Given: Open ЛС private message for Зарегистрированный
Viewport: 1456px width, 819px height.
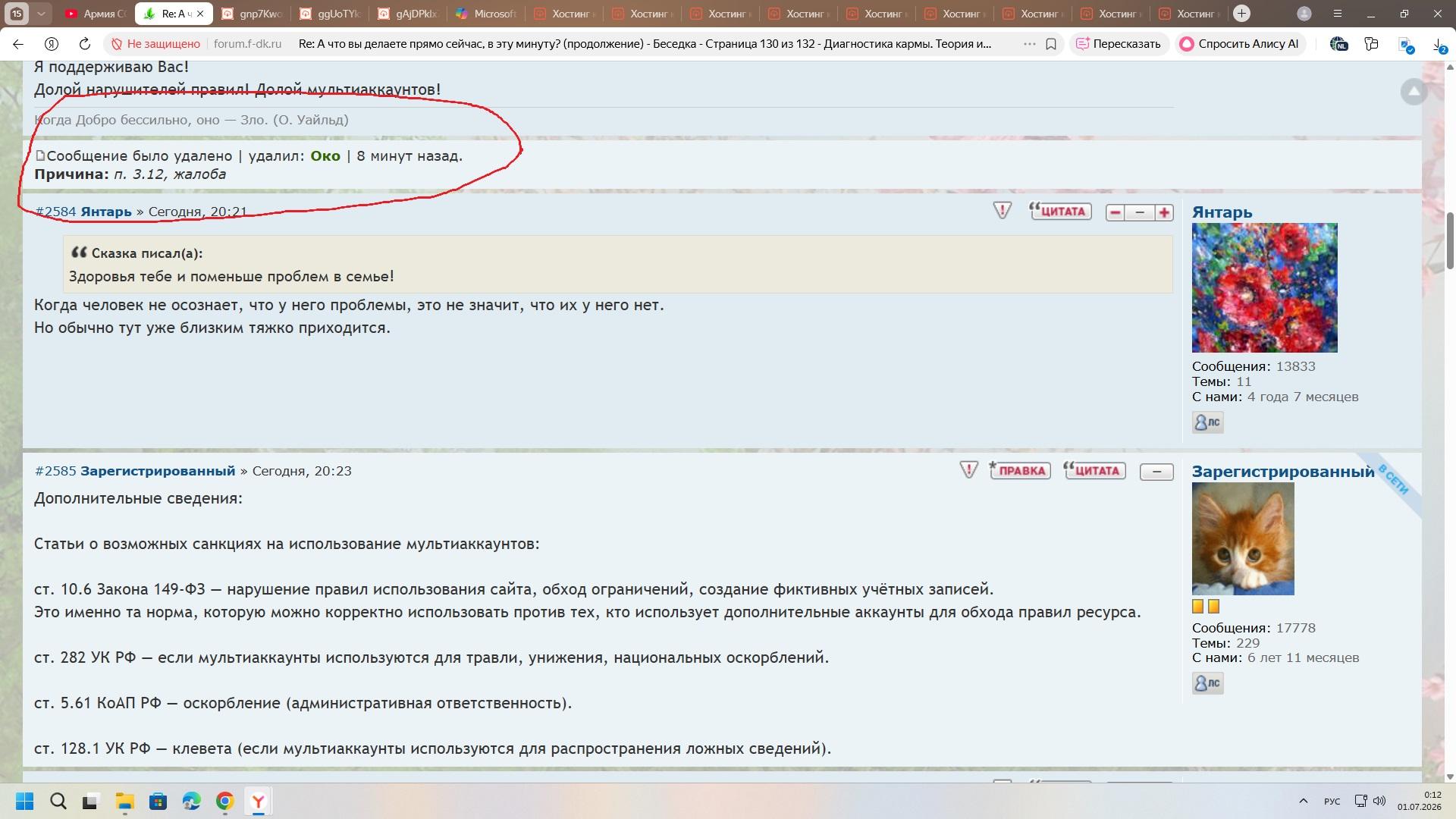Looking at the screenshot, I should tap(1207, 683).
